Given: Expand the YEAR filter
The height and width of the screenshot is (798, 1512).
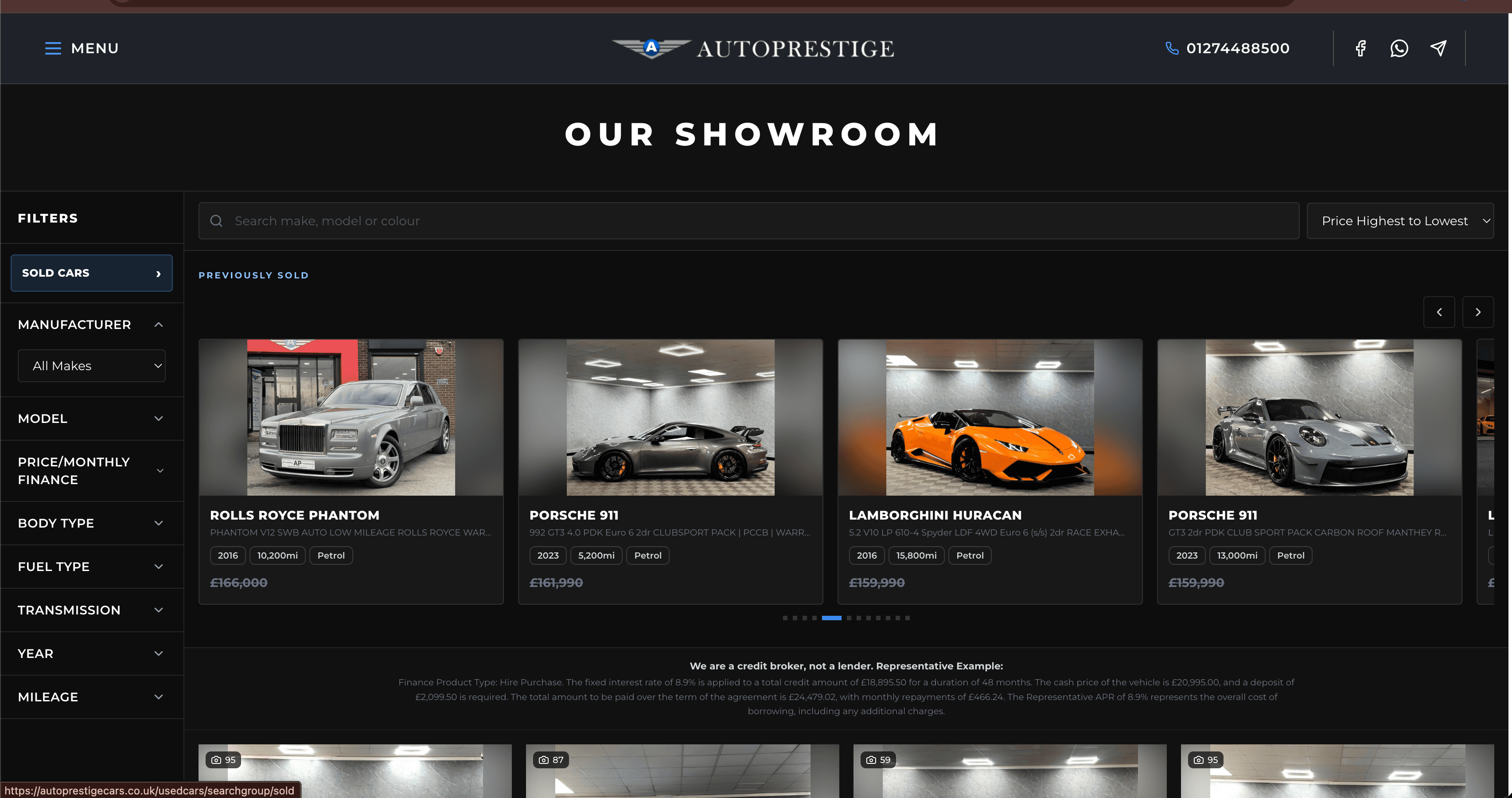Looking at the screenshot, I should click(x=92, y=653).
